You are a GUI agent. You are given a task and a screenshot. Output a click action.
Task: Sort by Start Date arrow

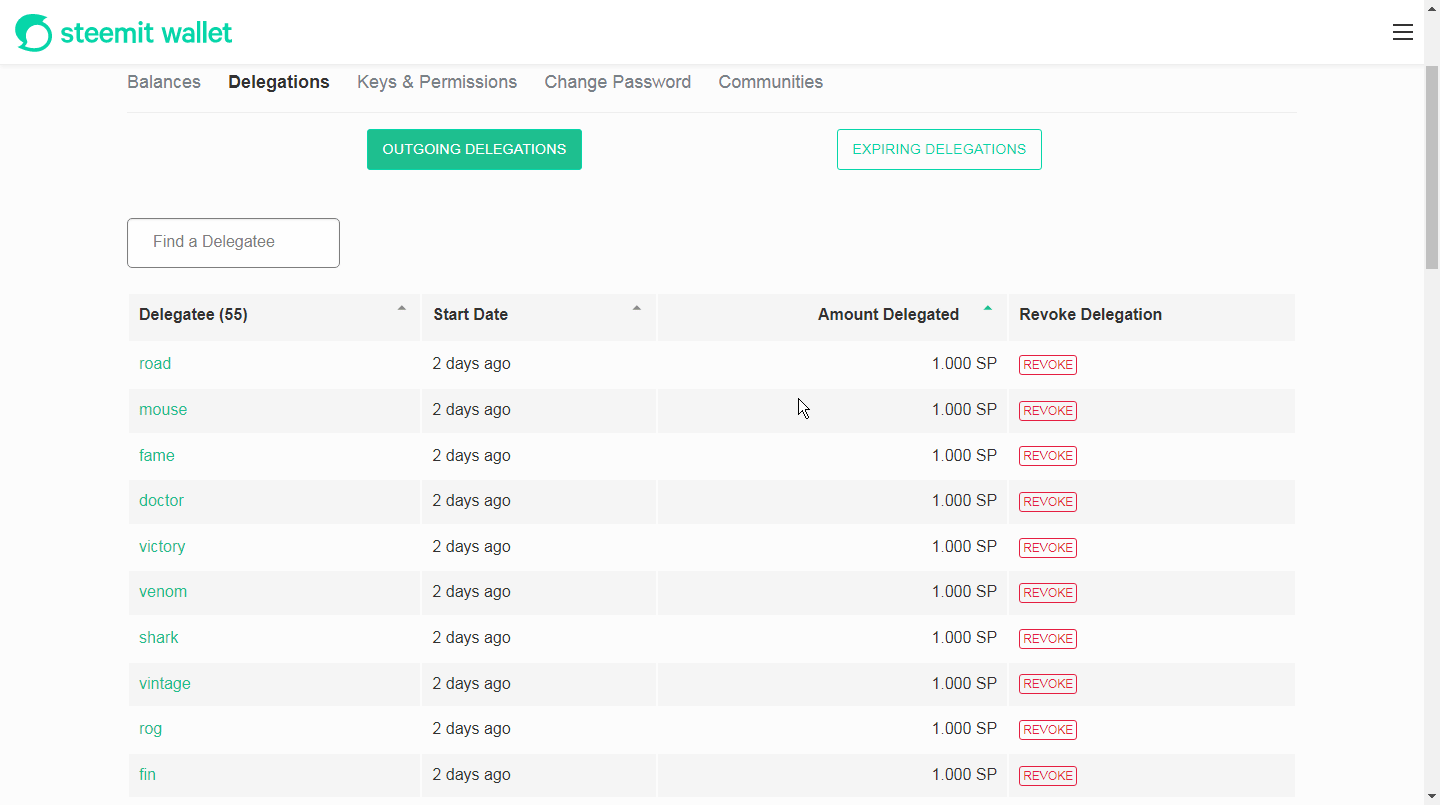tap(636, 309)
